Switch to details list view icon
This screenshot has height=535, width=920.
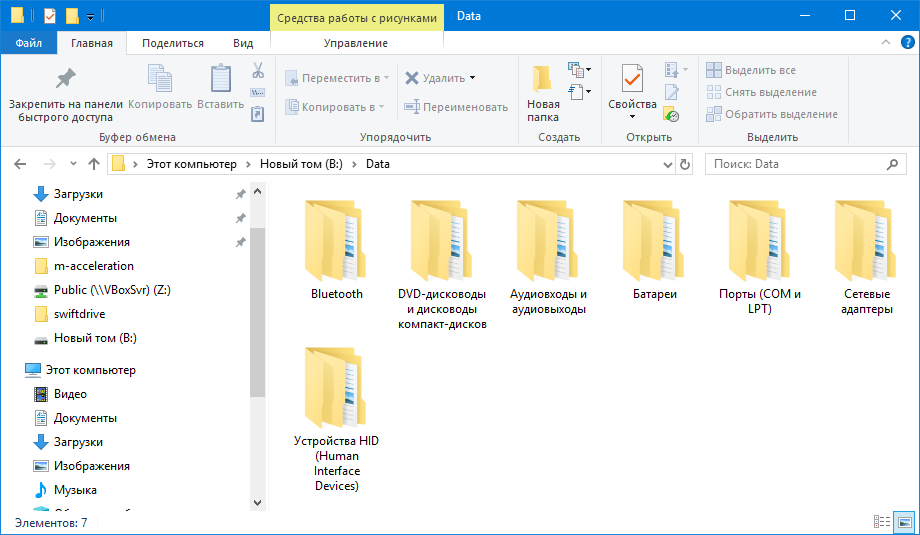[x=881, y=522]
